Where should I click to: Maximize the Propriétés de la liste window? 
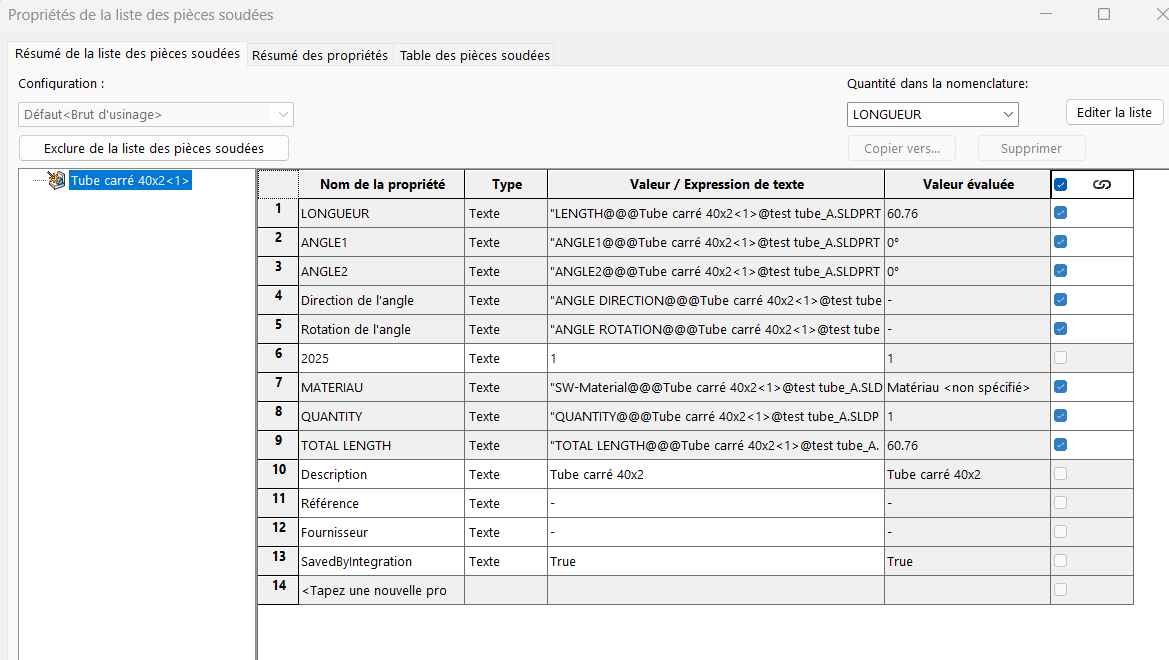click(x=1103, y=14)
